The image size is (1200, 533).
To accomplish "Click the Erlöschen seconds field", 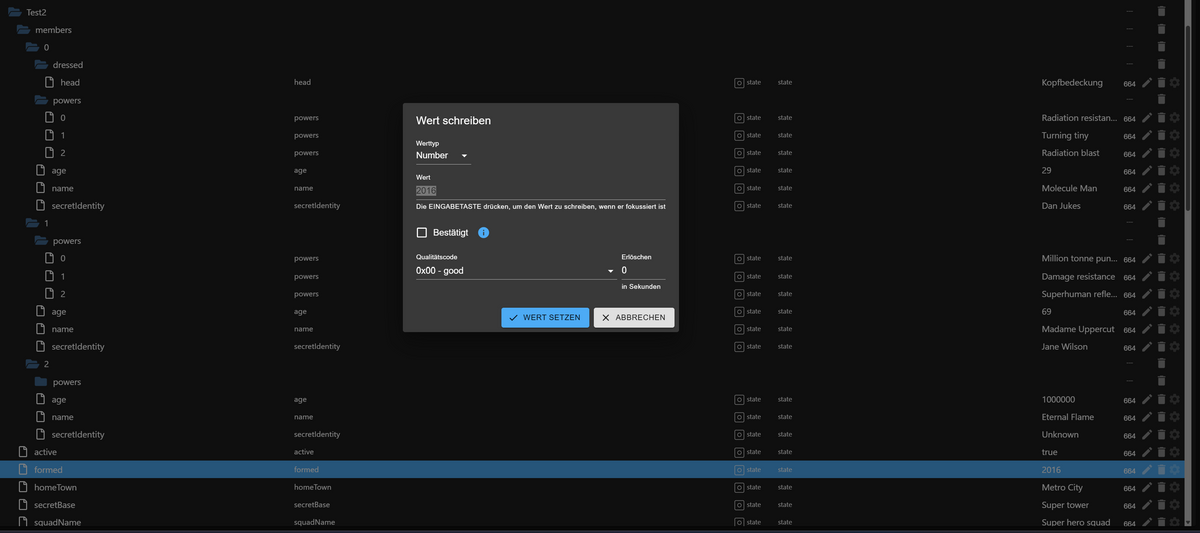I will pyautogui.click(x=643, y=270).
